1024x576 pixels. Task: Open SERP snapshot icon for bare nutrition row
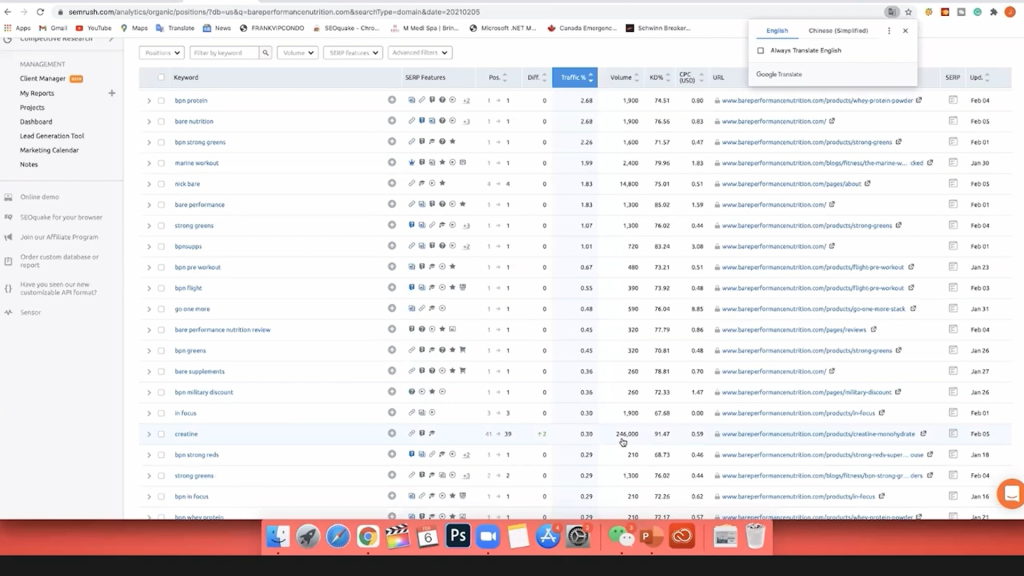click(953, 121)
